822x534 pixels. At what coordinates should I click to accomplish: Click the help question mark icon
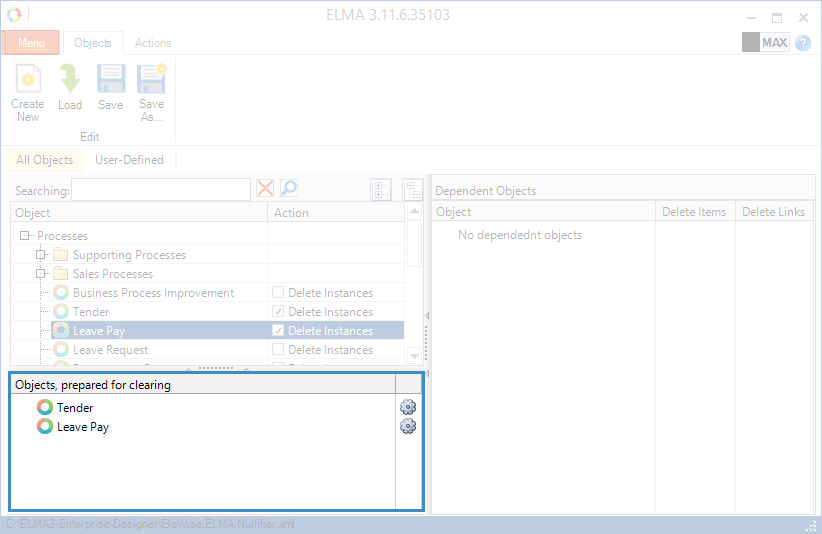803,43
